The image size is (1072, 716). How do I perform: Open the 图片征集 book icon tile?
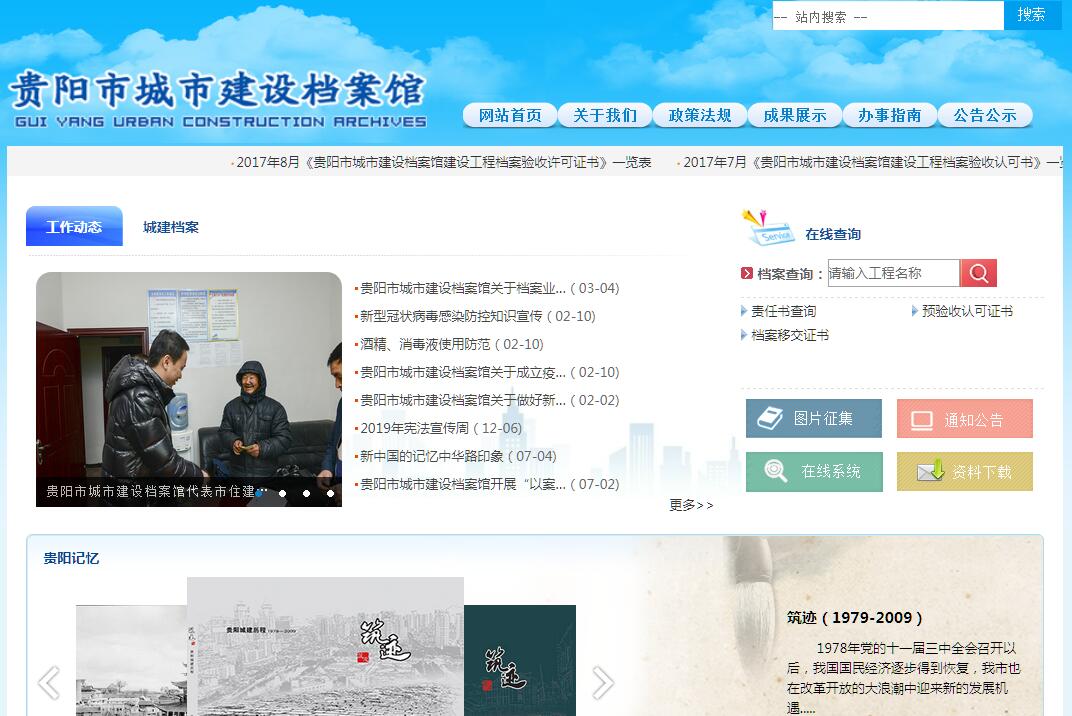pyautogui.click(x=814, y=419)
